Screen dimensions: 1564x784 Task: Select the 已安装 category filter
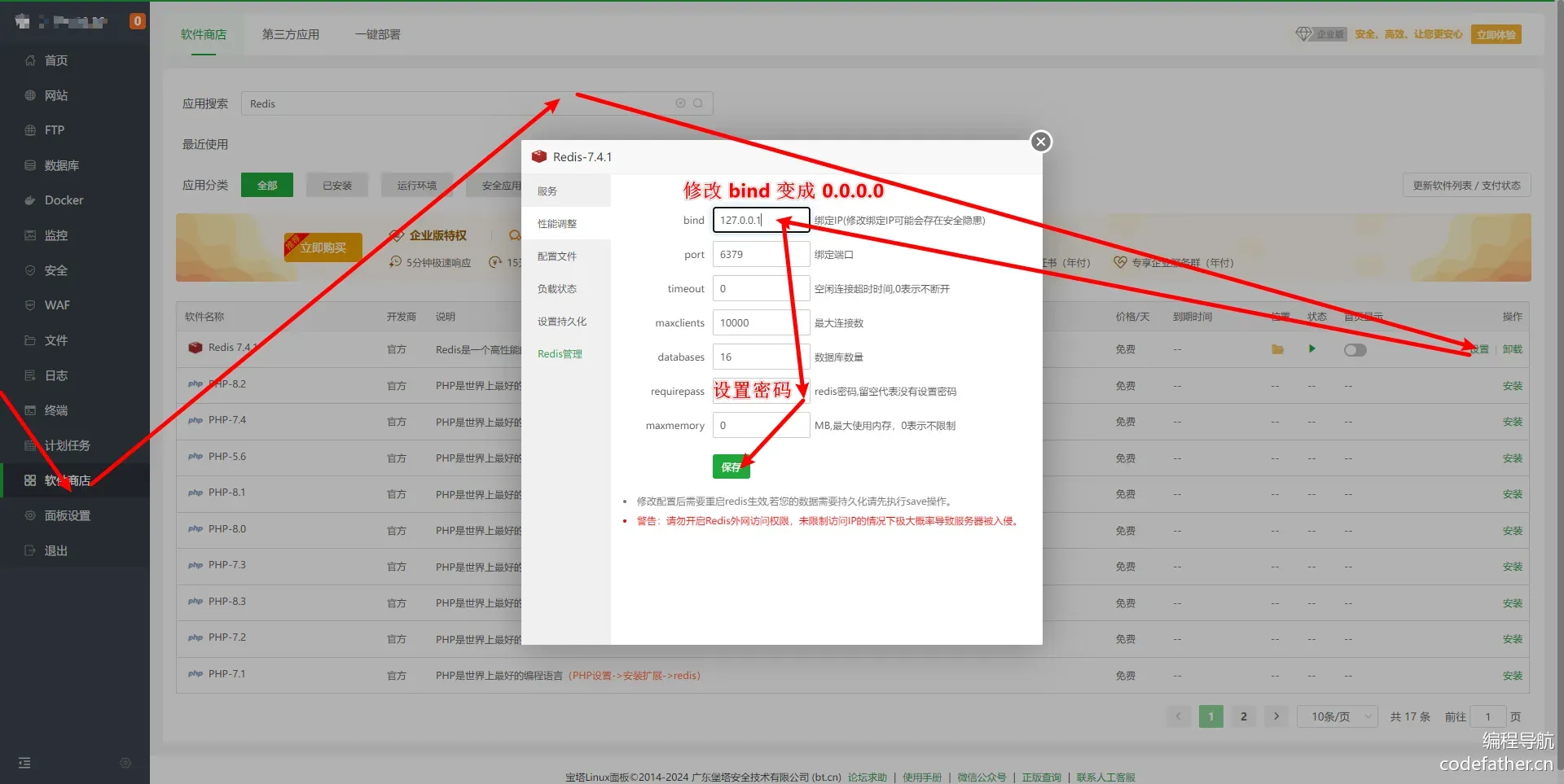click(x=337, y=186)
